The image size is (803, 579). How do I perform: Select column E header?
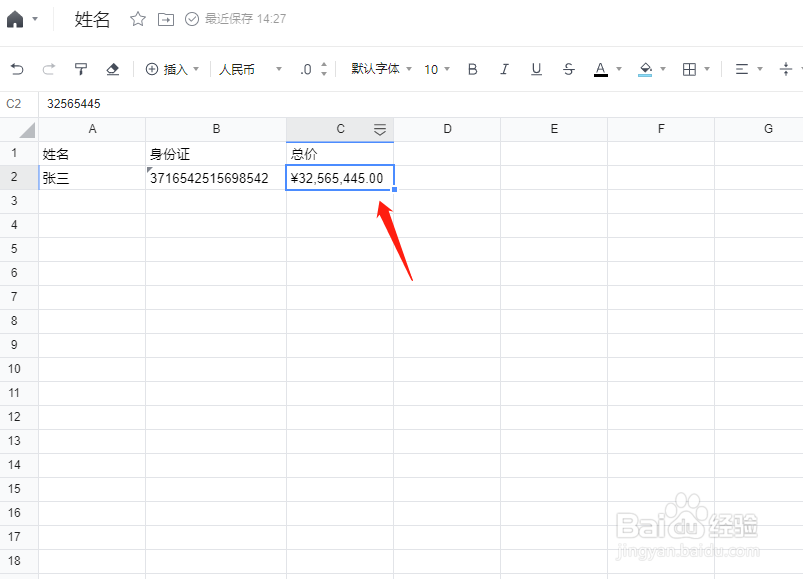coord(554,129)
